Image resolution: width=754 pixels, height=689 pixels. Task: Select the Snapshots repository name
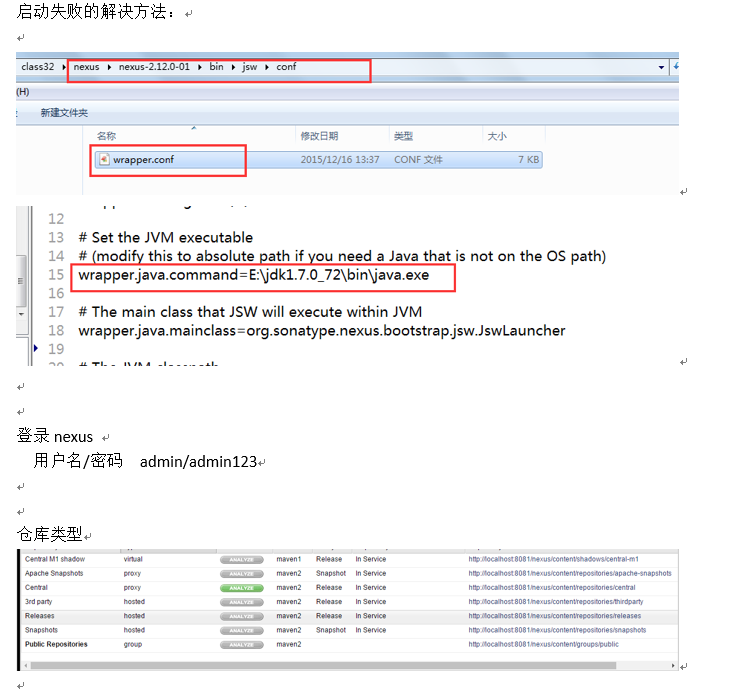point(41,630)
